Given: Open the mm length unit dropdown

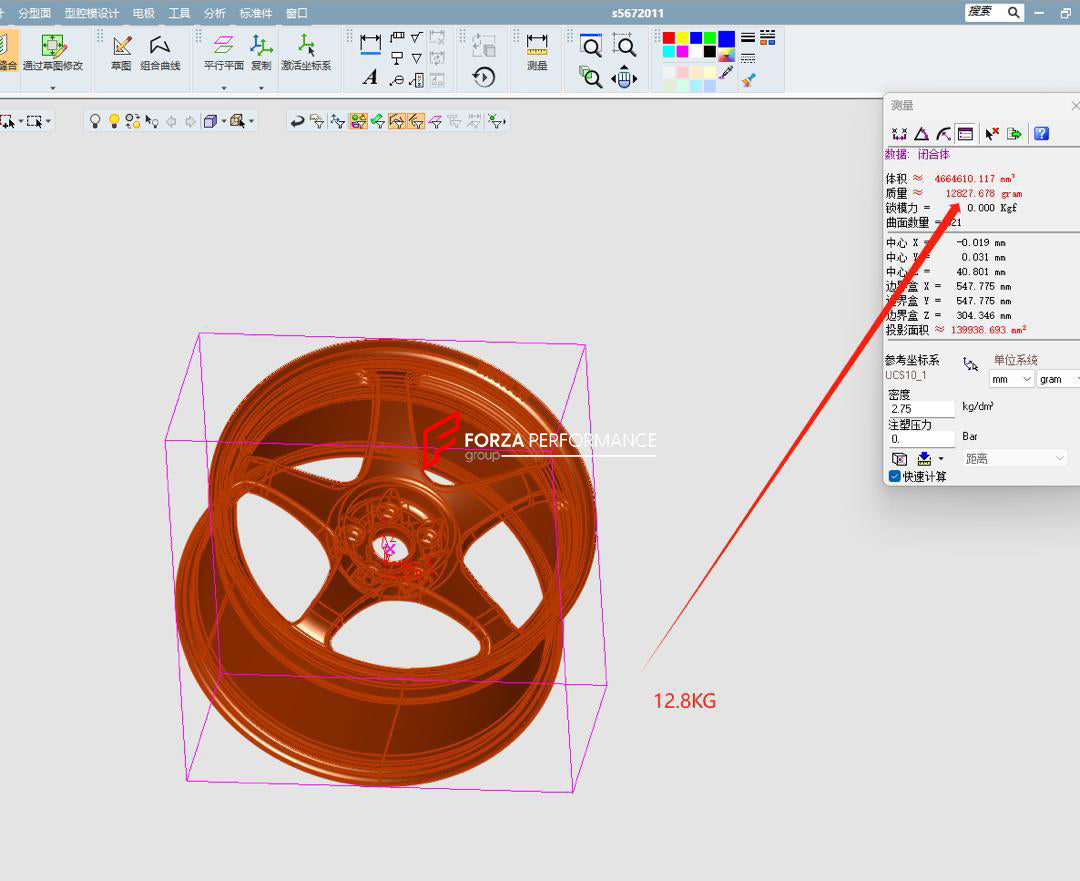Looking at the screenshot, I should (1011, 380).
